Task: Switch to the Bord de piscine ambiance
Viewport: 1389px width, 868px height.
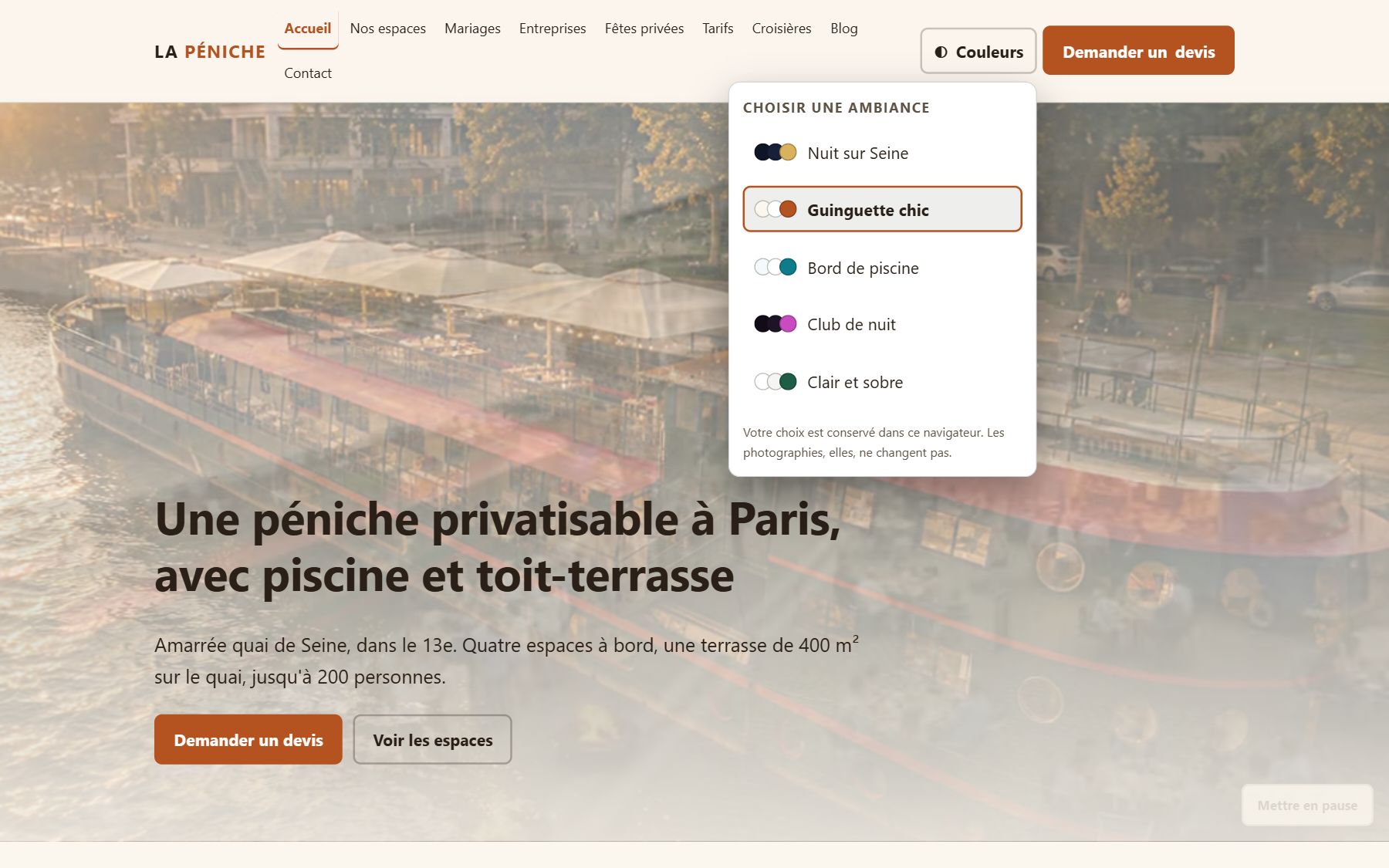Action: coord(882,268)
